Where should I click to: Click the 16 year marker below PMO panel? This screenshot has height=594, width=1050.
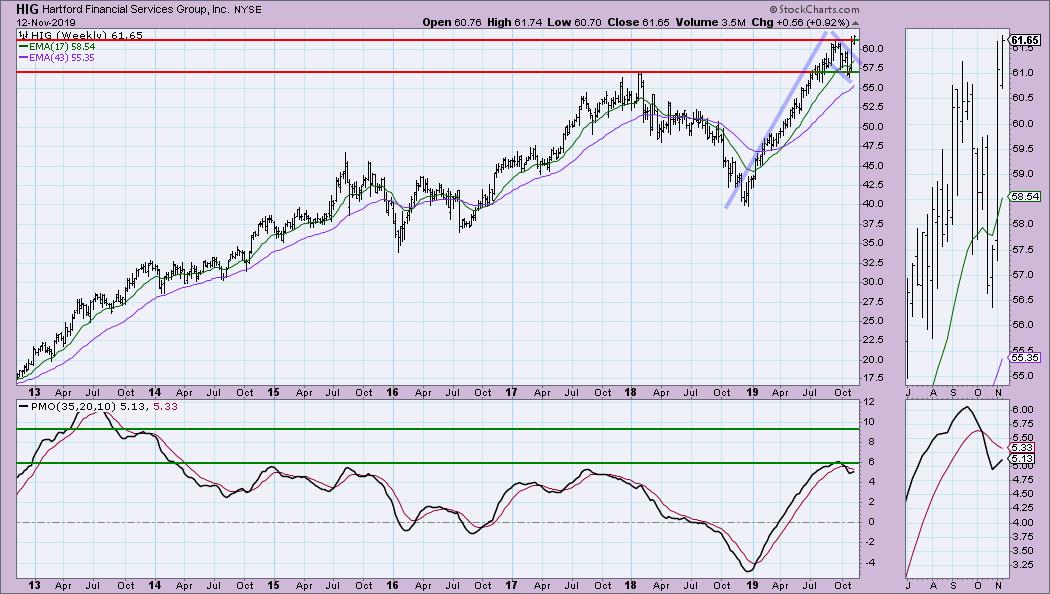392,584
